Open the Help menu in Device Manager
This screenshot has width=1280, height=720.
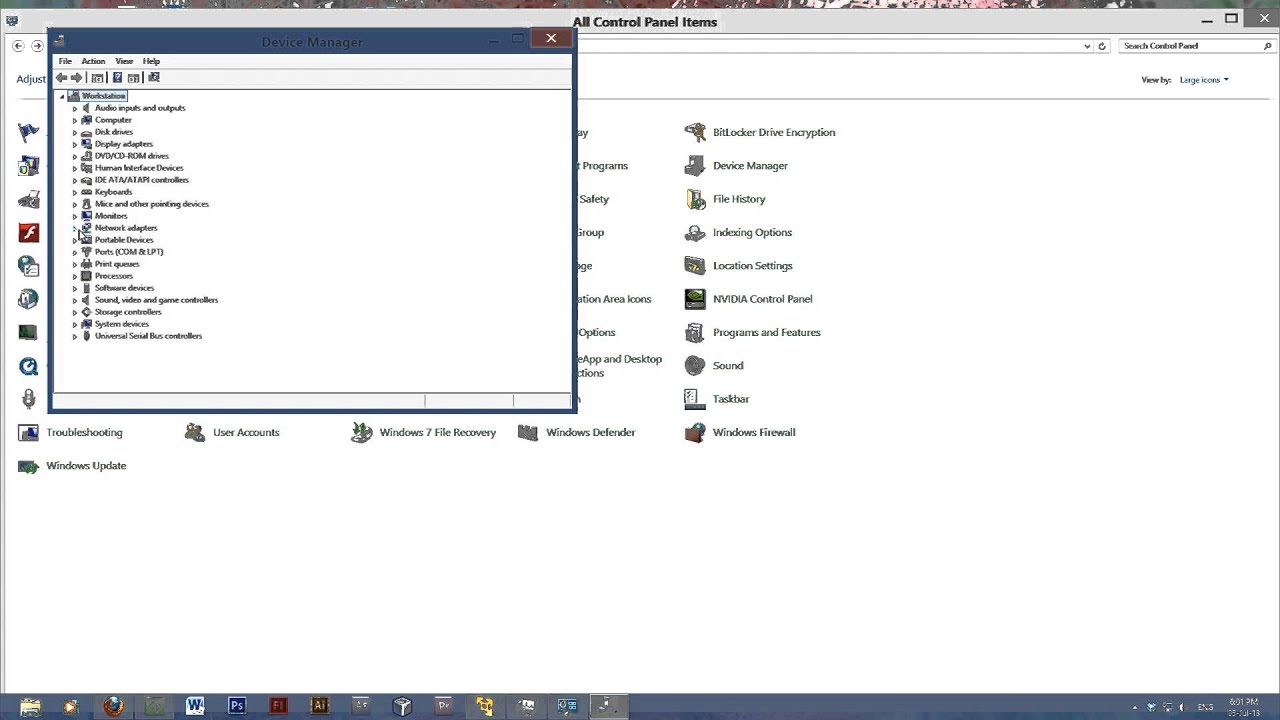click(x=151, y=61)
